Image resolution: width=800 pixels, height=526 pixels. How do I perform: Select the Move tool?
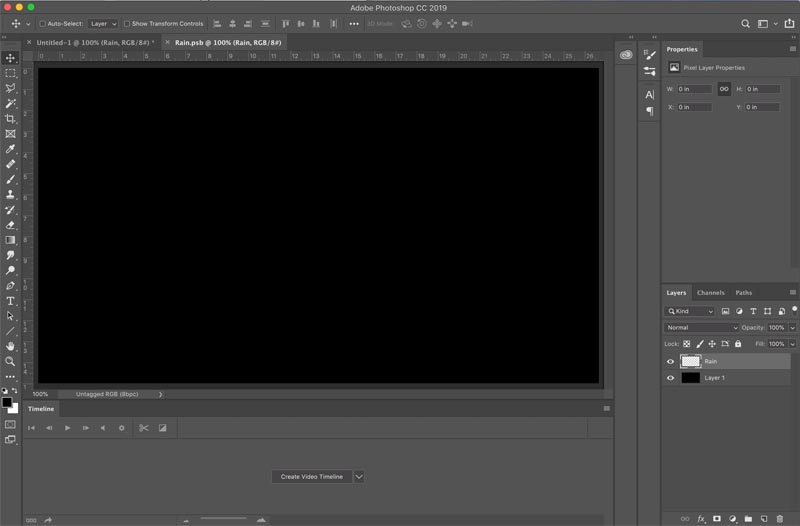click(10, 58)
